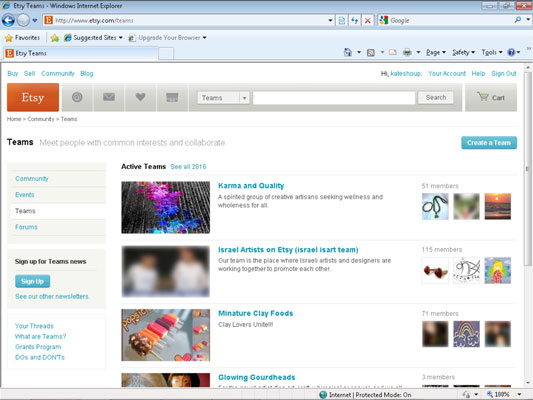Click the Sell link in Etsy header
This screenshot has height=400, width=533.
(x=30, y=73)
